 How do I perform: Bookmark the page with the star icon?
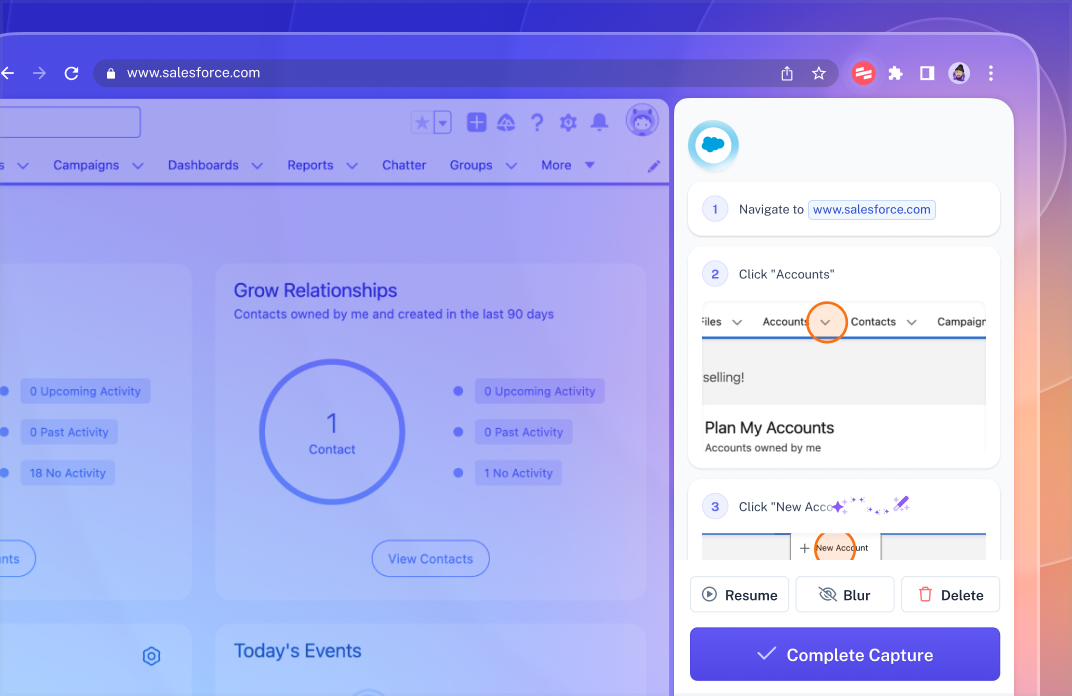pos(818,73)
